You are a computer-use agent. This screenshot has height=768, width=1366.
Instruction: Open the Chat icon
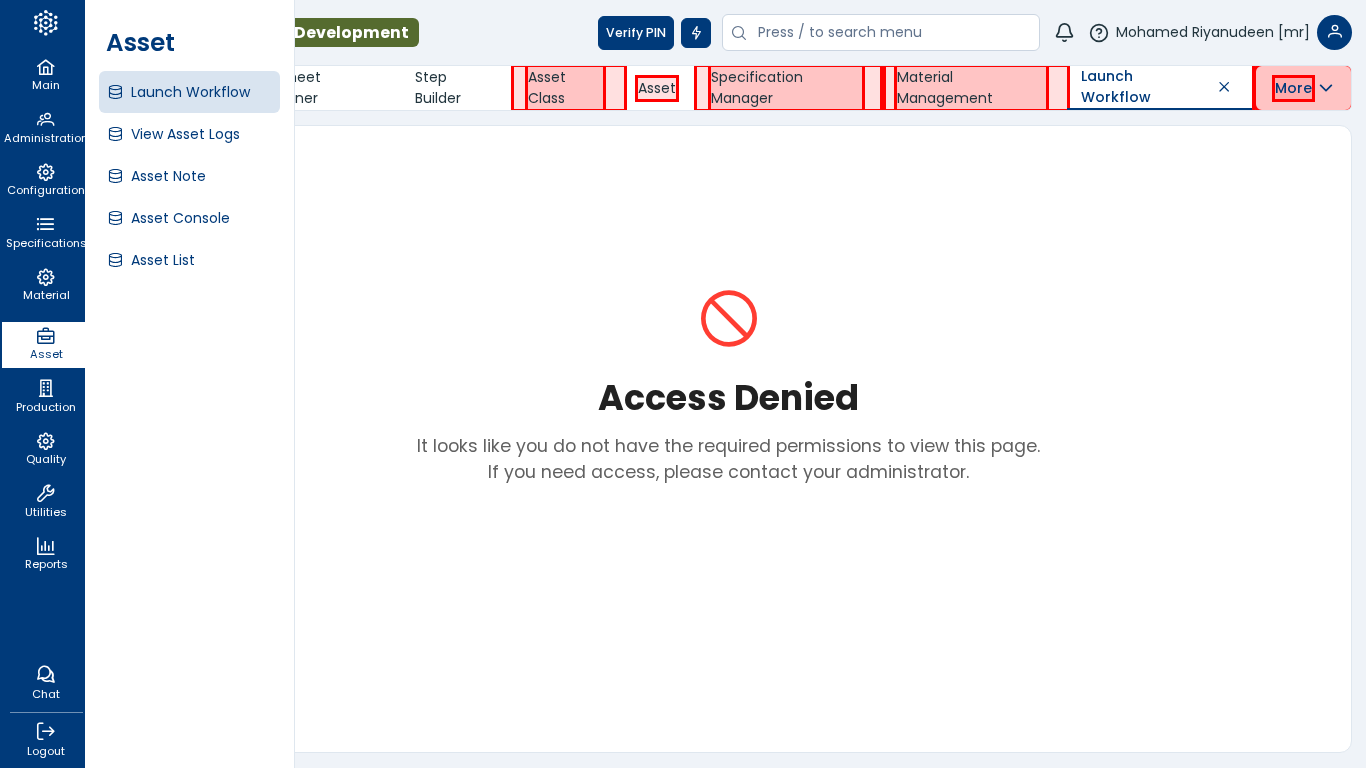click(45, 683)
